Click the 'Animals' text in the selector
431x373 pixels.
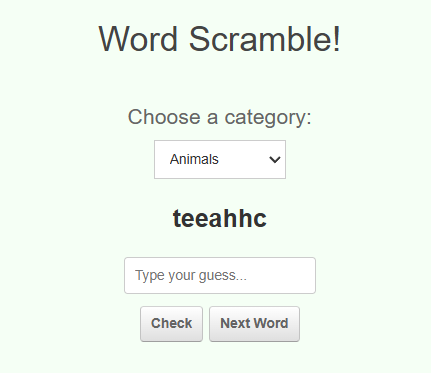click(194, 159)
